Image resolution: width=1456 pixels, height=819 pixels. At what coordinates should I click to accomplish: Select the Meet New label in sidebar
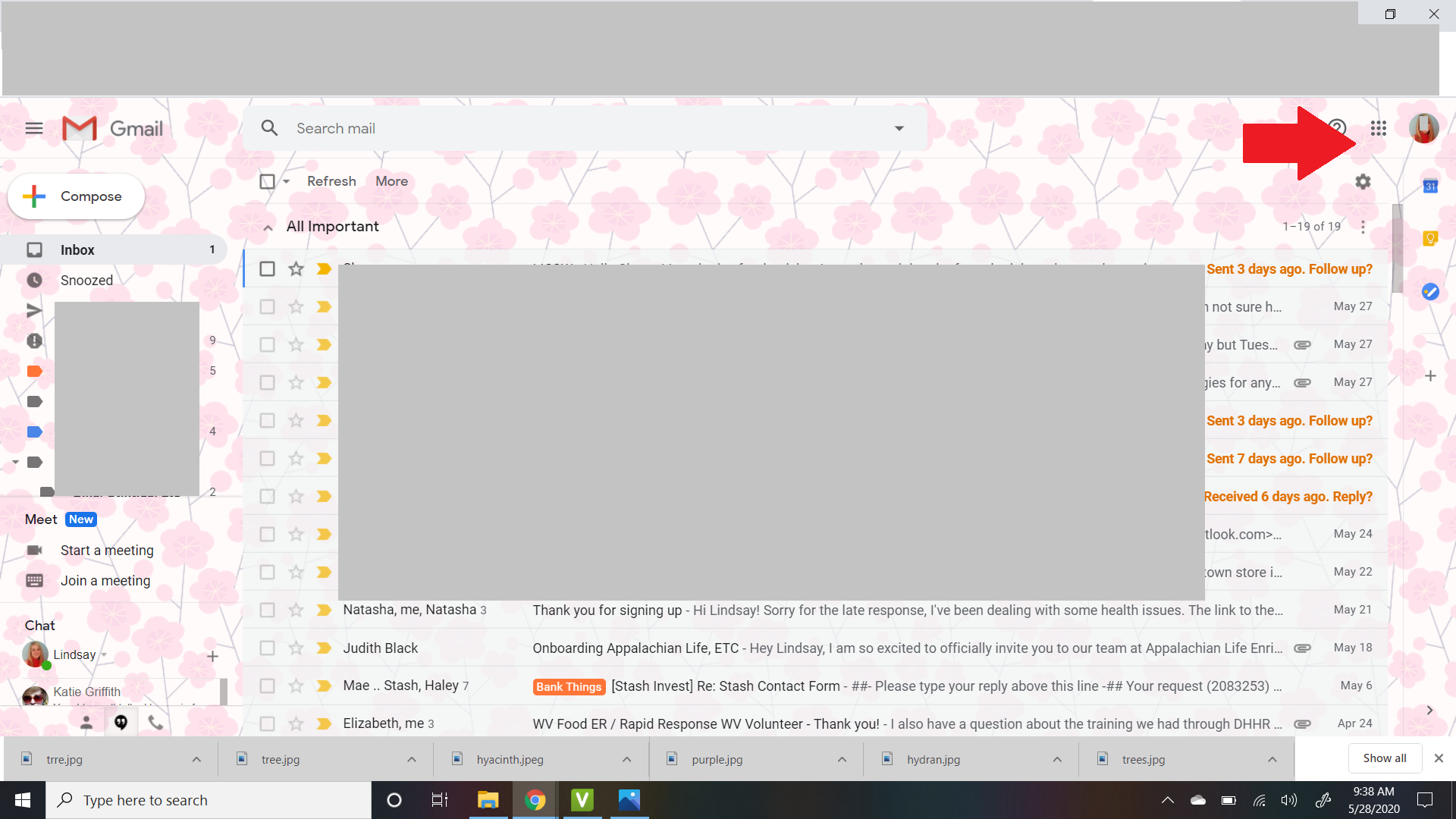(x=80, y=518)
